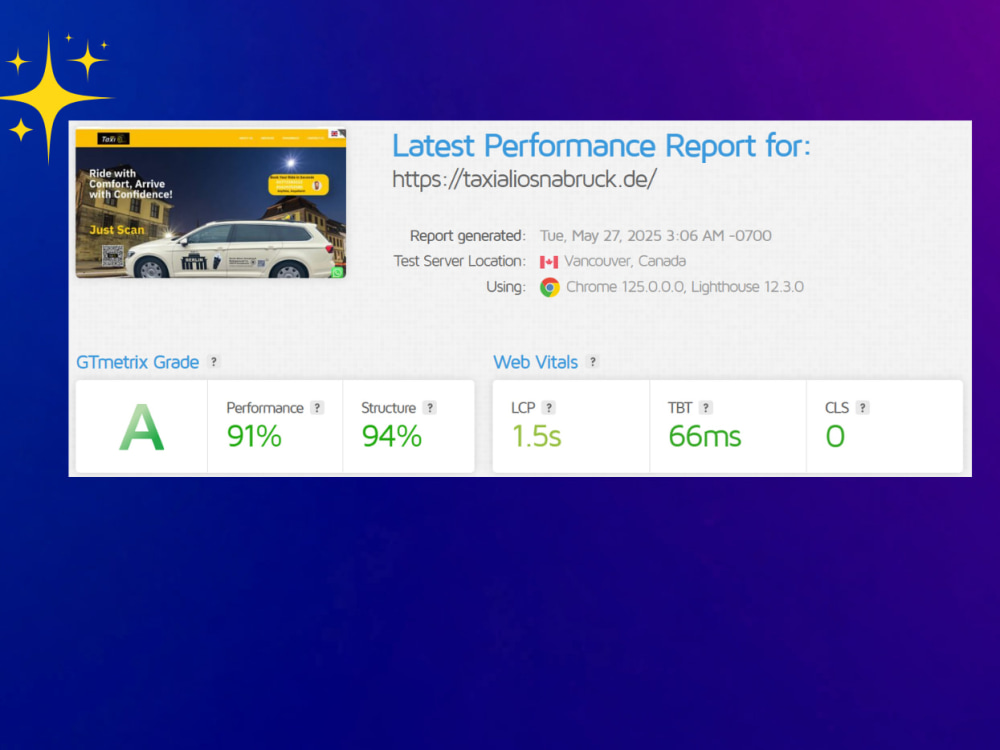Viewport: 1000px width, 750px height.
Task: Click the Test Server Location label
Action: coord(459,261)
